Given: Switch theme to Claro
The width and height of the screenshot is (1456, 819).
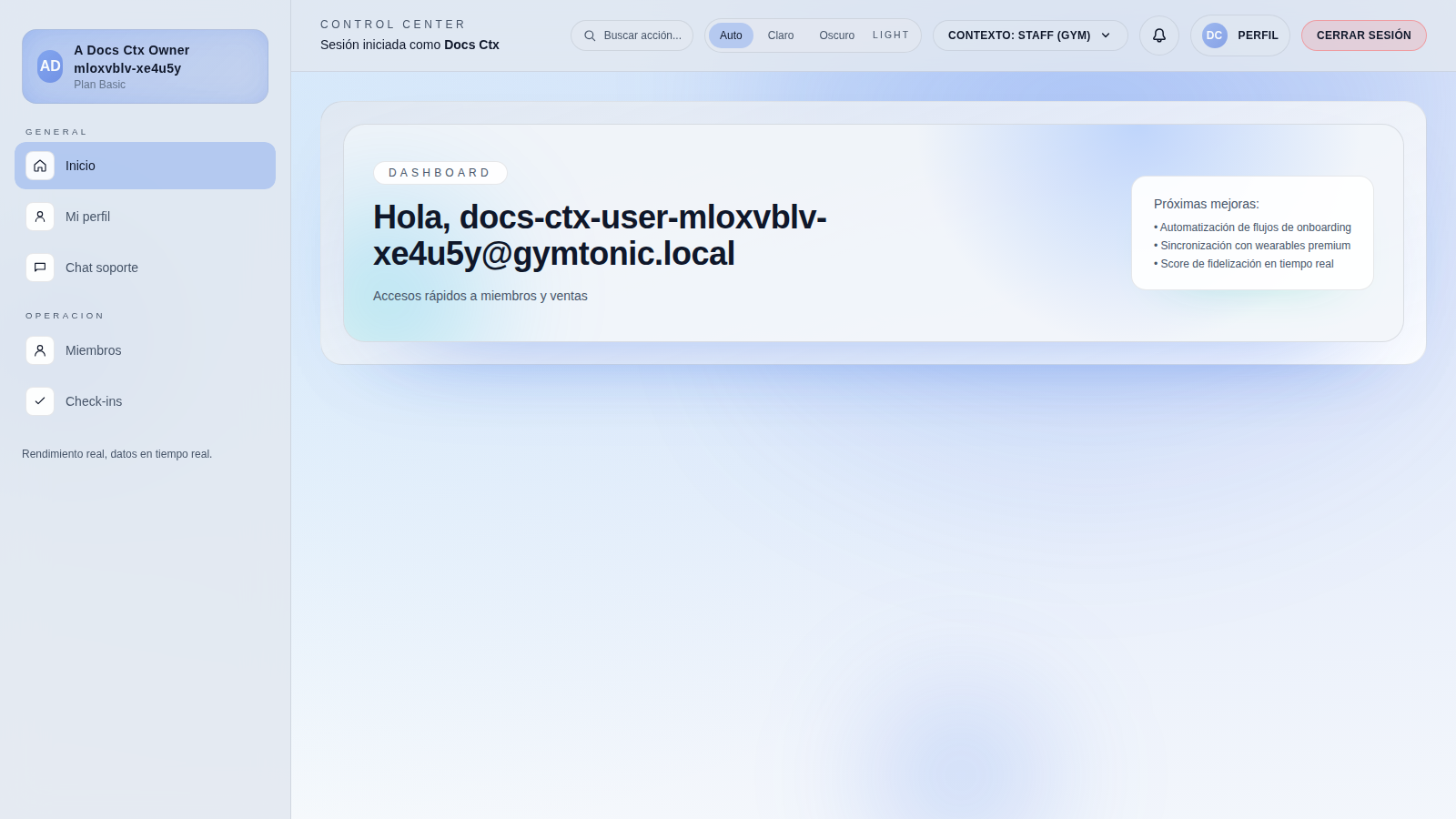Looking at the screenshot, I should pyautogui.click(x=780, y=35).
